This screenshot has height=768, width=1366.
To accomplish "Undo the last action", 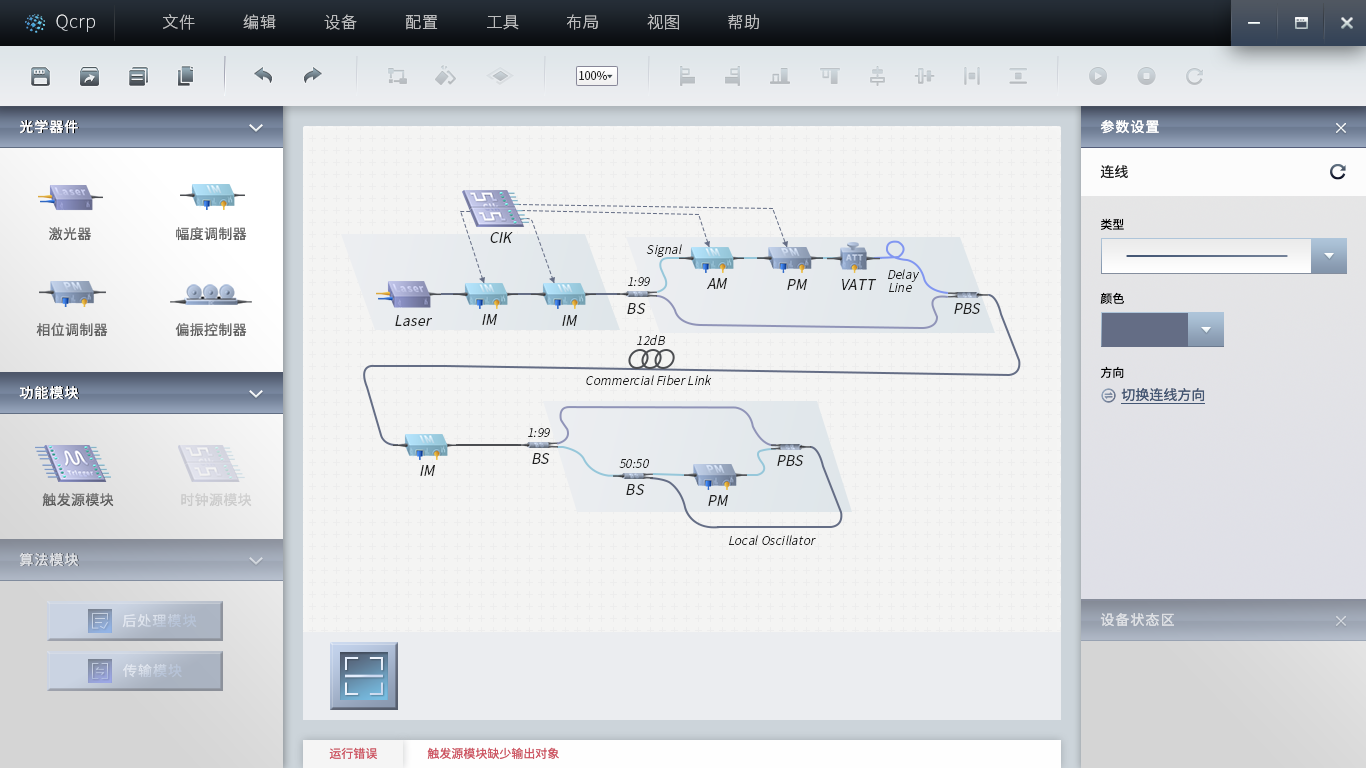I will click(263, 76).
